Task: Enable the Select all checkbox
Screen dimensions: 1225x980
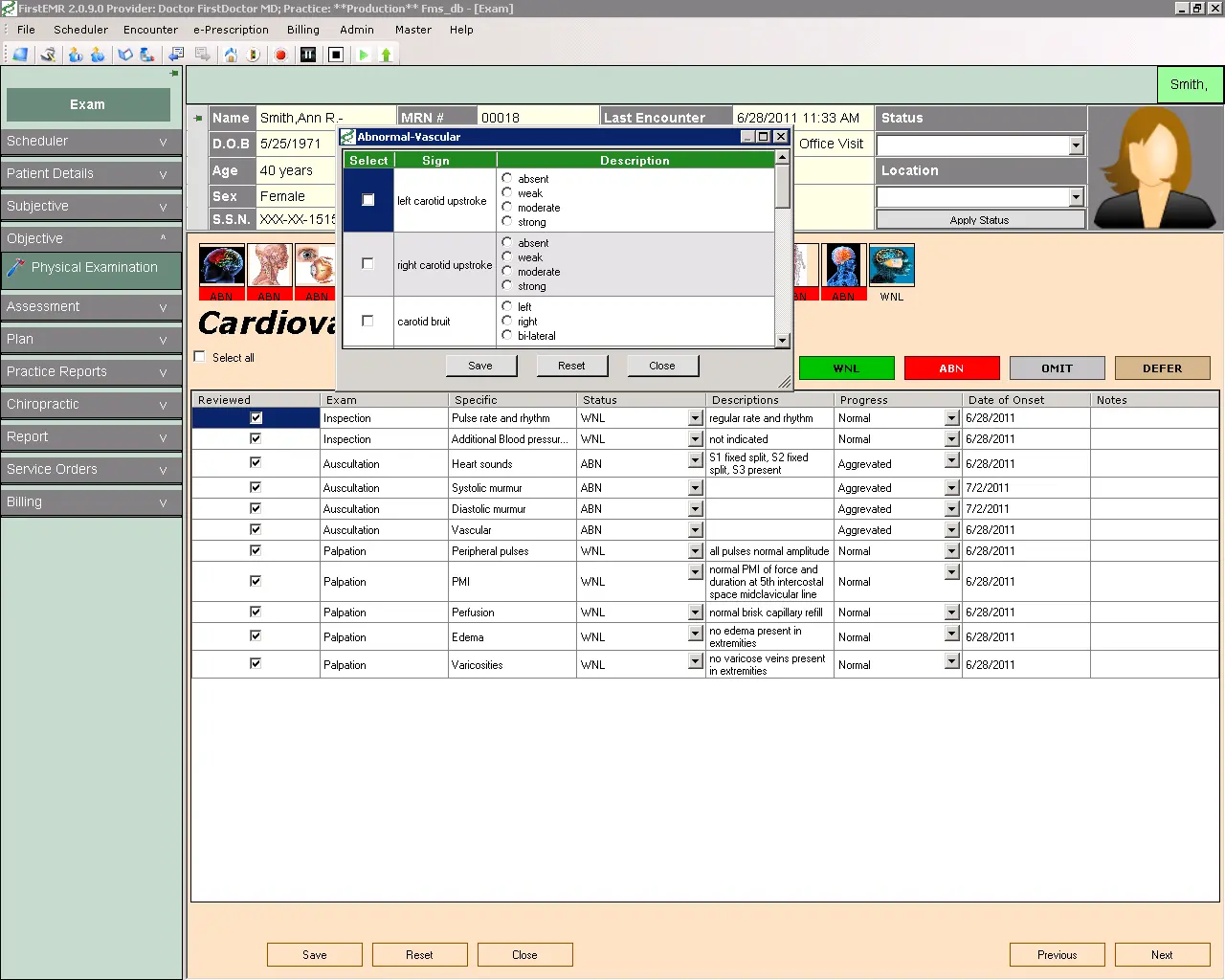Action: (198, 356)
